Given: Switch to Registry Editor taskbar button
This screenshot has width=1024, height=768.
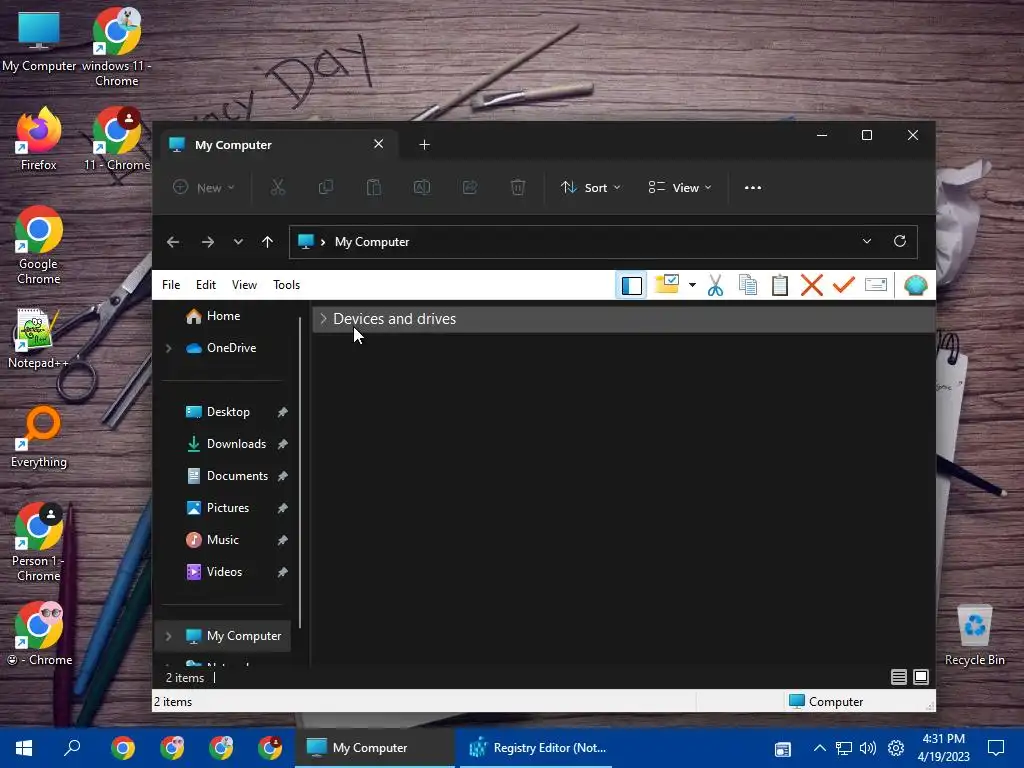Looking at the screenshot, I should (538, 748).
